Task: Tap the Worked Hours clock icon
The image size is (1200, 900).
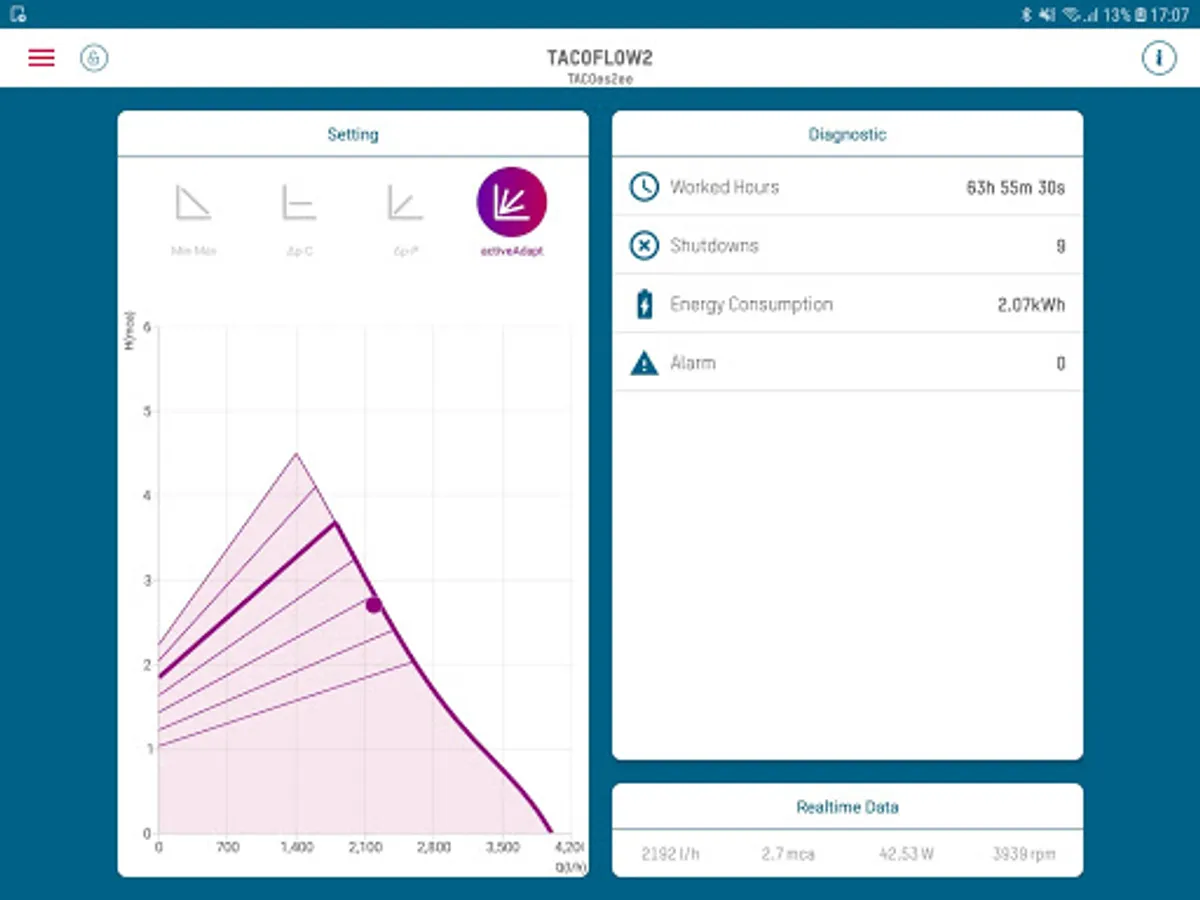Action: (x=644, y=187)
